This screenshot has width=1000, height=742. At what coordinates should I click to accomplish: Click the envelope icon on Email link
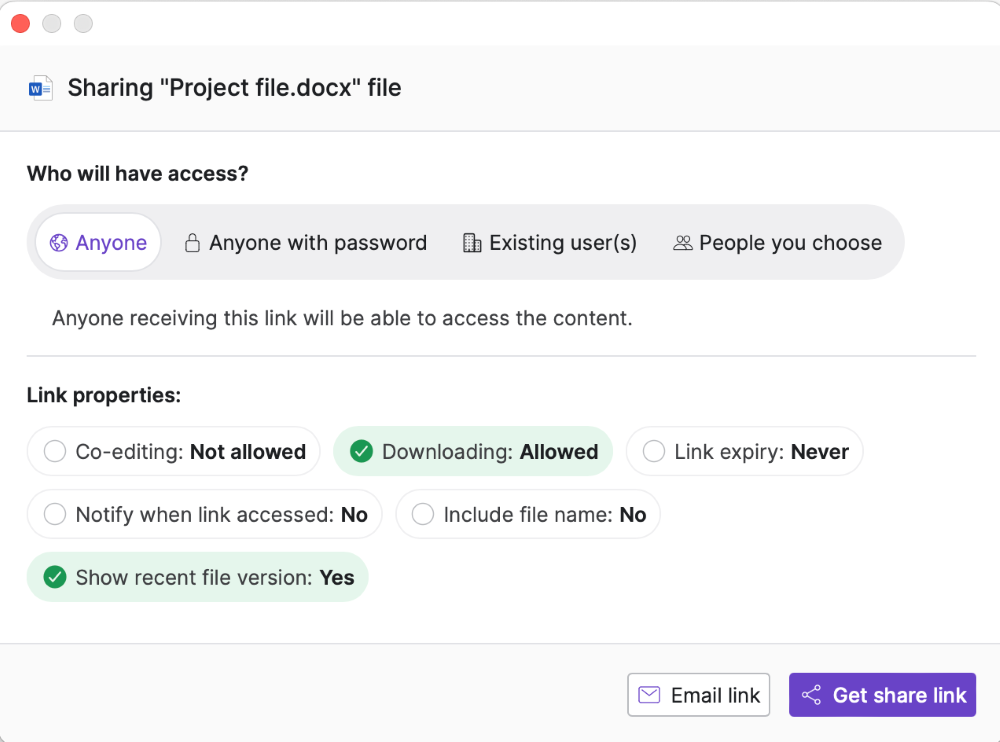(x=649, y=695)
